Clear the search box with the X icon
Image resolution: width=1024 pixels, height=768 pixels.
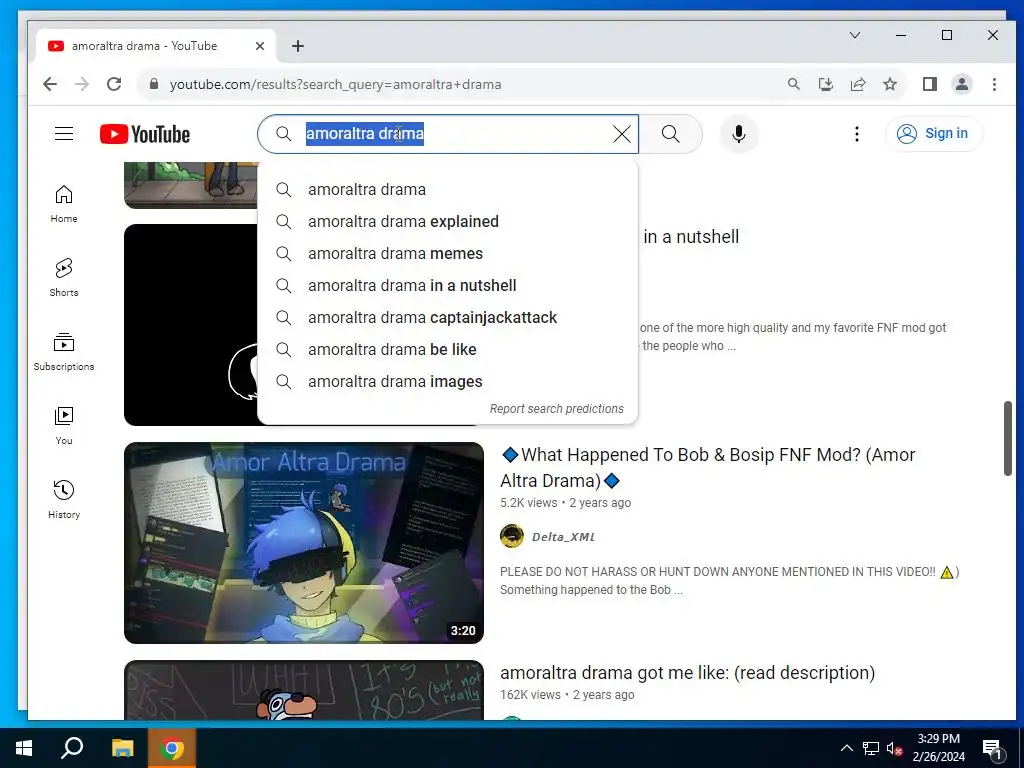point(622,134)
